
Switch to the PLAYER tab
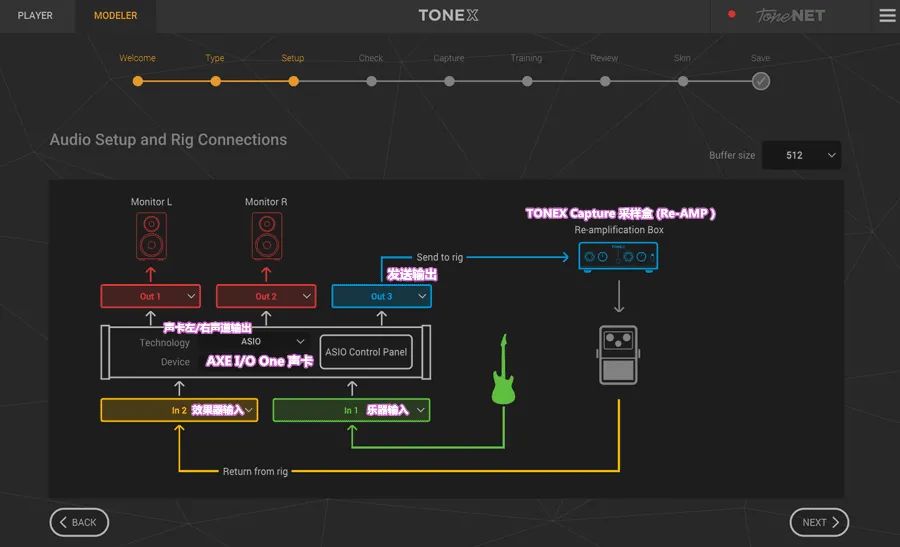click(35, 15)
